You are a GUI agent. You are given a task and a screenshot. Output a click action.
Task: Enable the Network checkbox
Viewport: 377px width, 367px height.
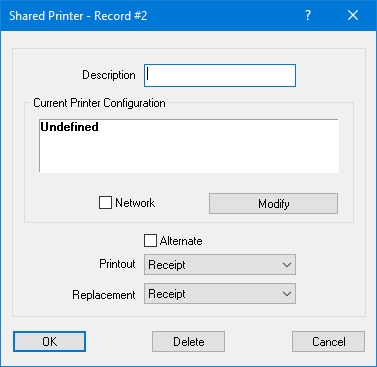pos(105,203)
